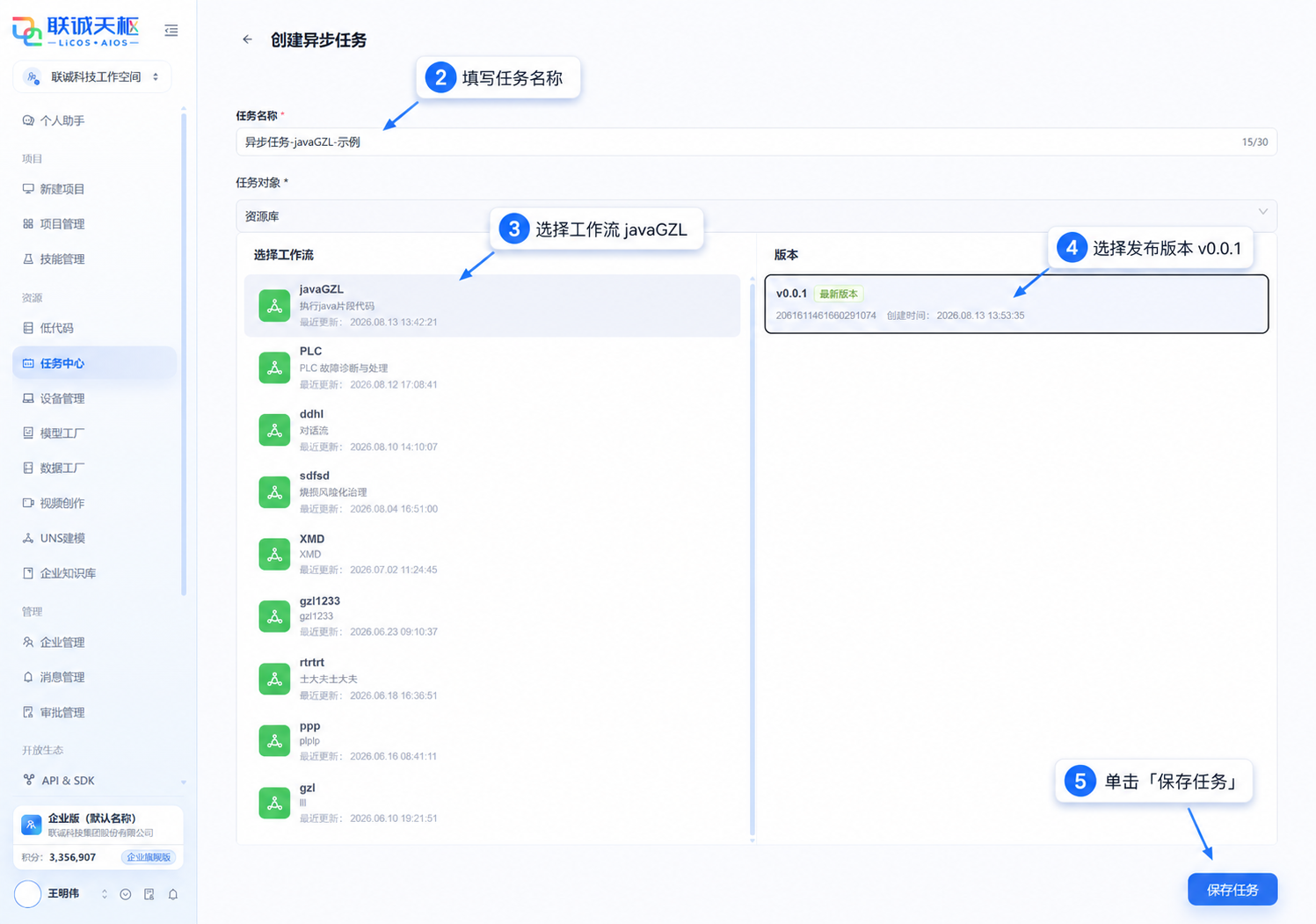1316x924 pixels.
Task: Click the circular chevron icon in the user bar
Action: click(126, 894)
